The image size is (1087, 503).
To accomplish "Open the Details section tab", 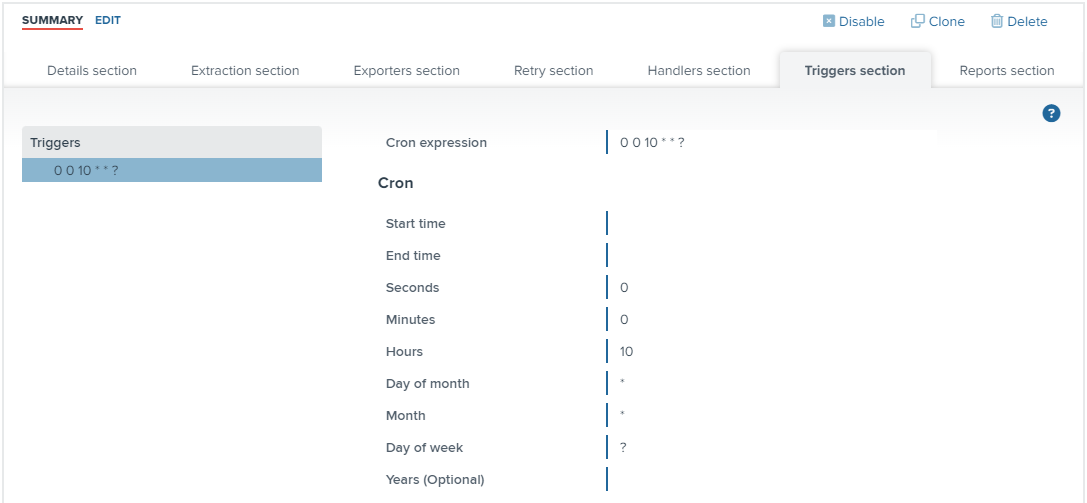I will 92,71.
